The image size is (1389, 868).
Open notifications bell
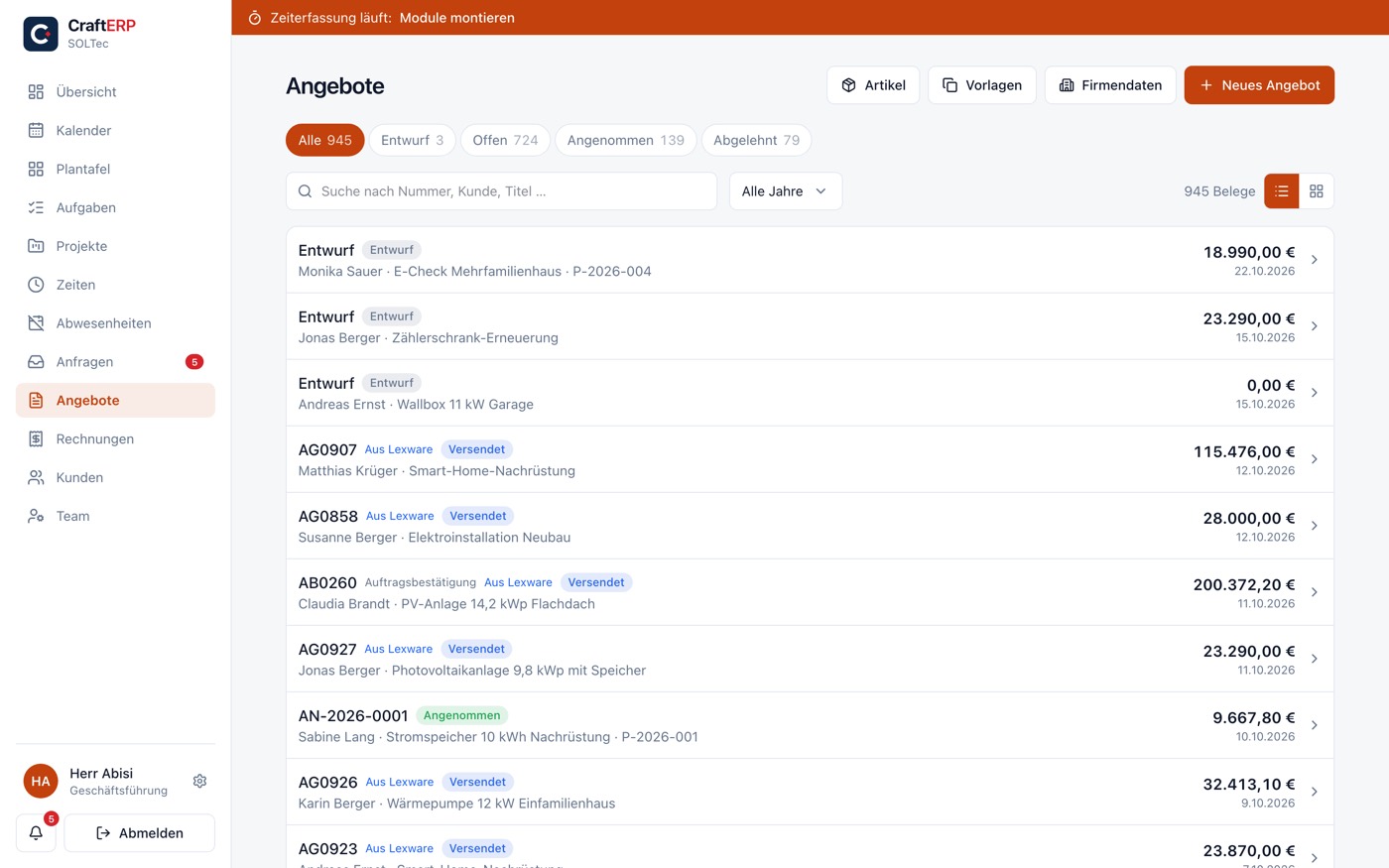coord(36,833)
